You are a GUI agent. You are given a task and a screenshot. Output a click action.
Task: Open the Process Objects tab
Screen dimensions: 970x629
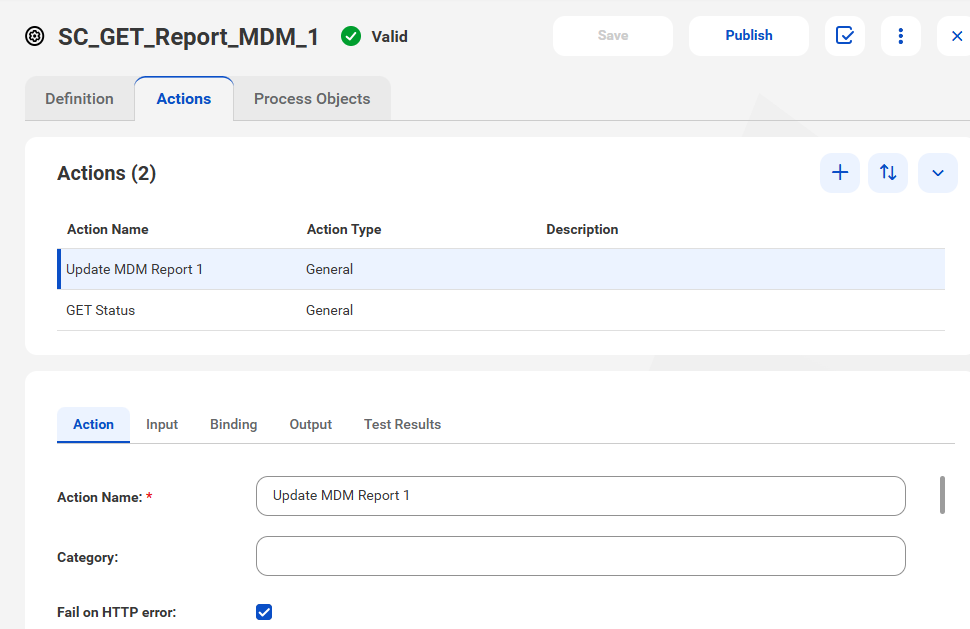coord(312,99)
